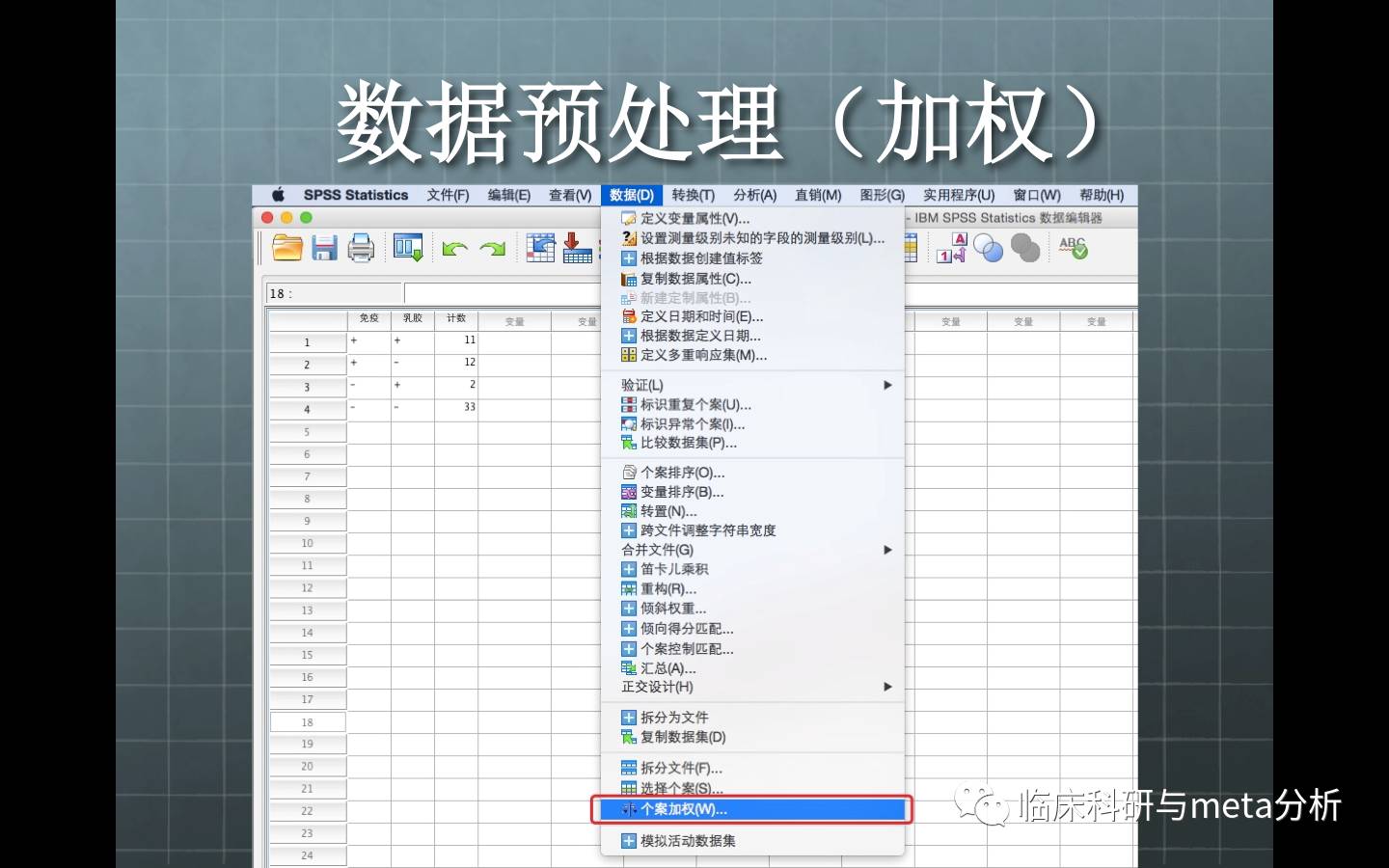Image resolution: width=1389 pixels, height=868 pixels.
Task: Choose 重构(R)... menu entry
Action: [x=752, y=588]
